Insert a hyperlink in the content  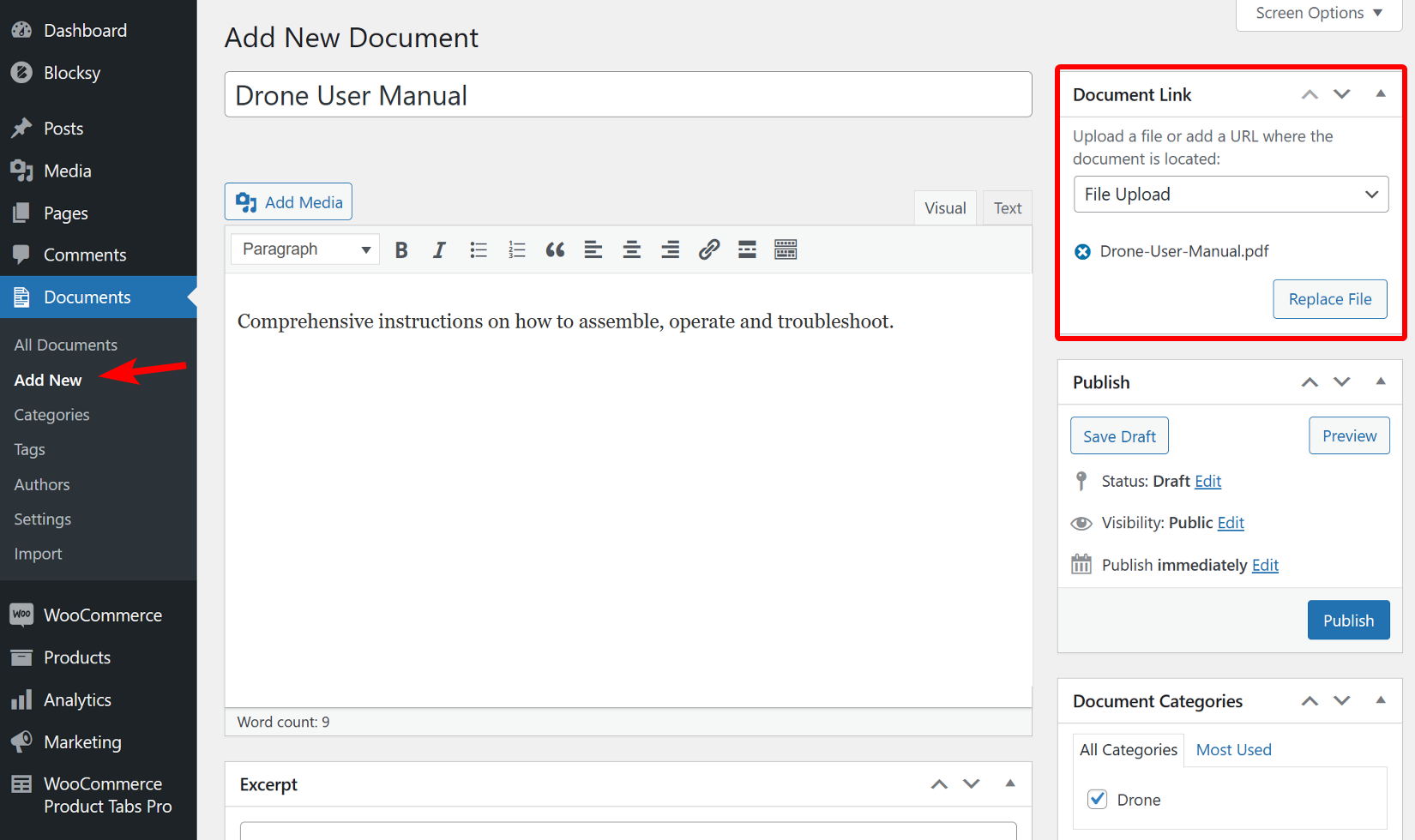pyautogui.click(x=708, y=249)
